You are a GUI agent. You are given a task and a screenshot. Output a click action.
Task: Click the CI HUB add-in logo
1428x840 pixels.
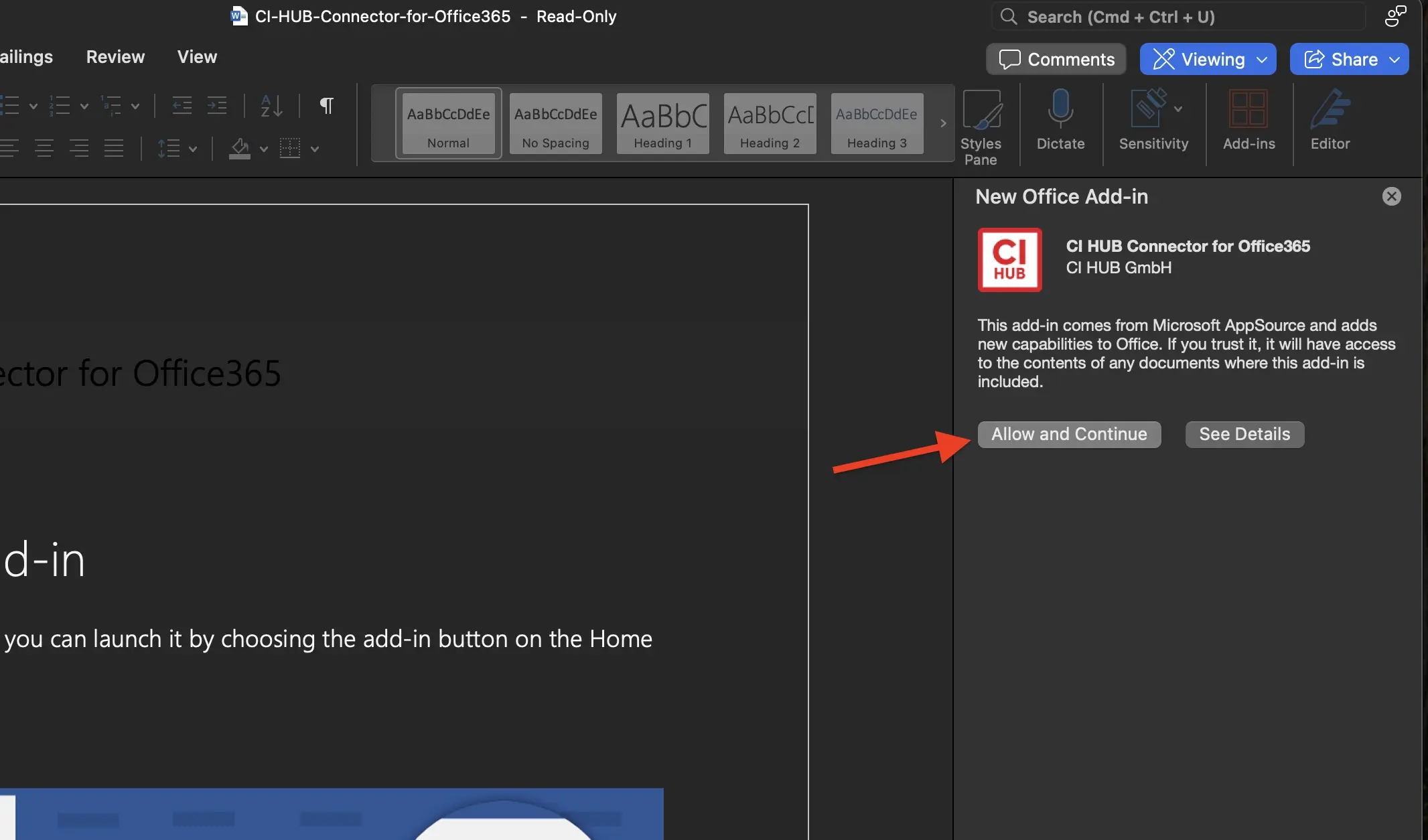click(x=1009, y=260)
